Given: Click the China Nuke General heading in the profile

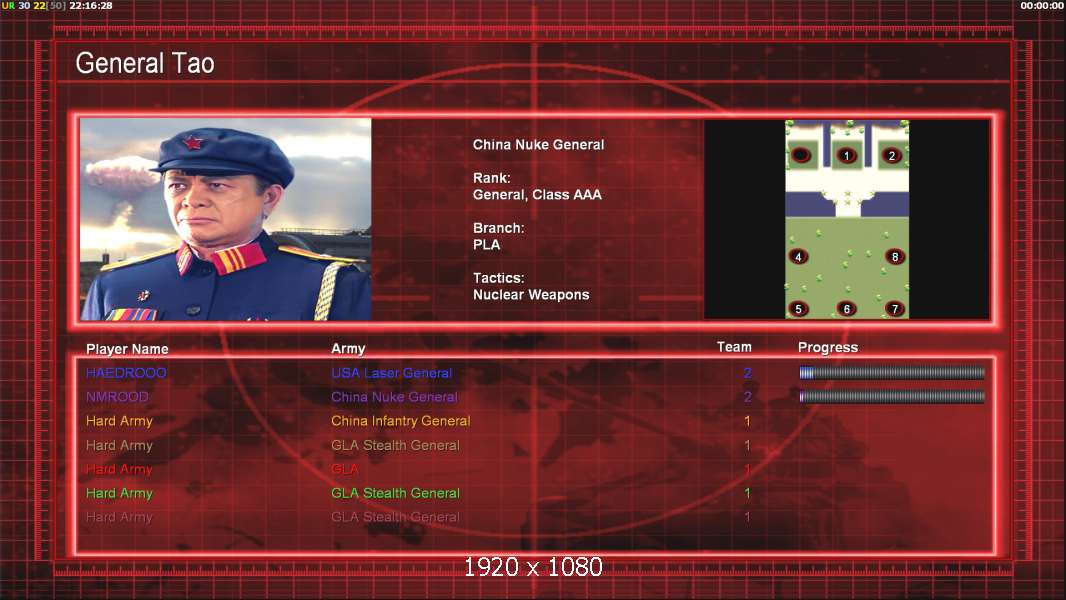Looking at the screenshot, I should (x=538, y=145).
